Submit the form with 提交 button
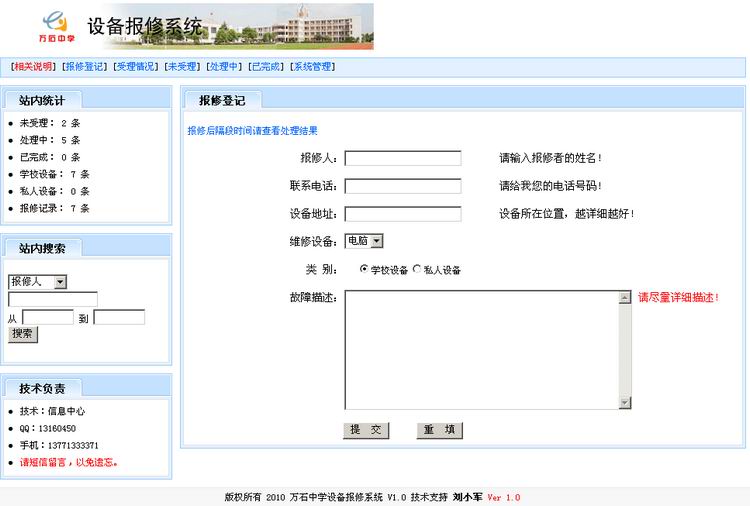Viewport: 750px width, 506px height. (x=366, y=430)
